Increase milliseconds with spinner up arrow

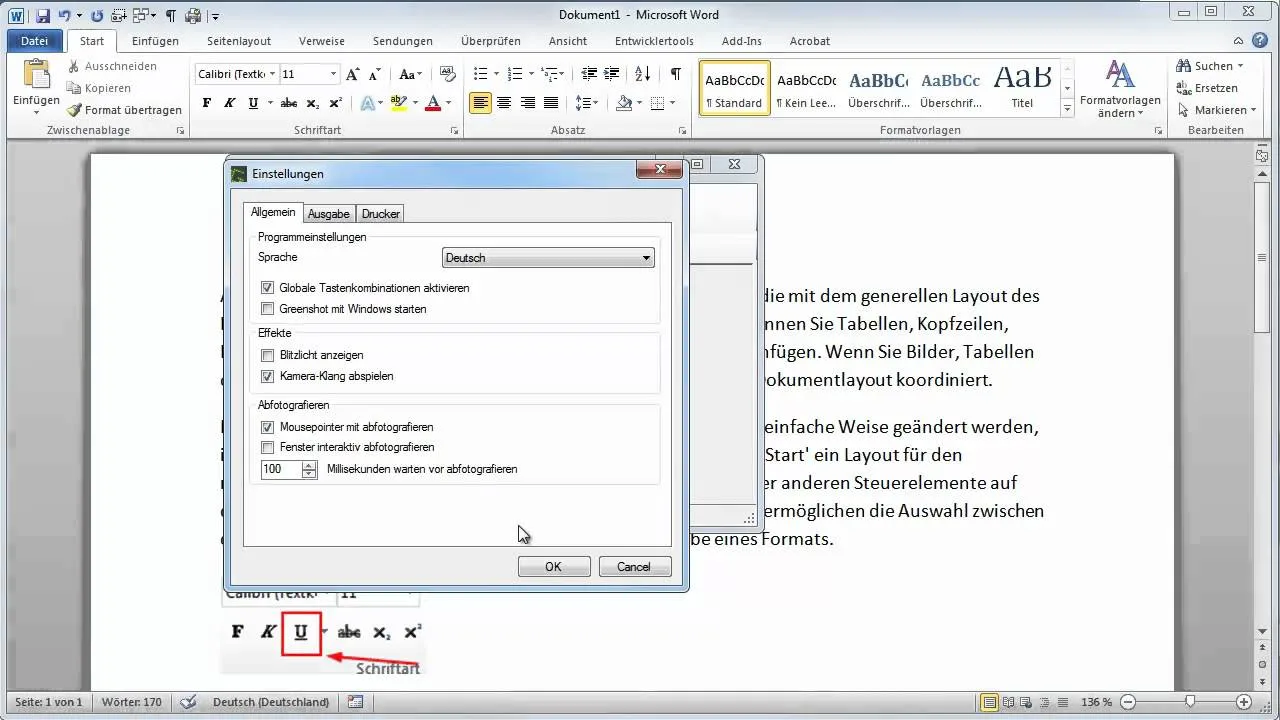[309, 465]
